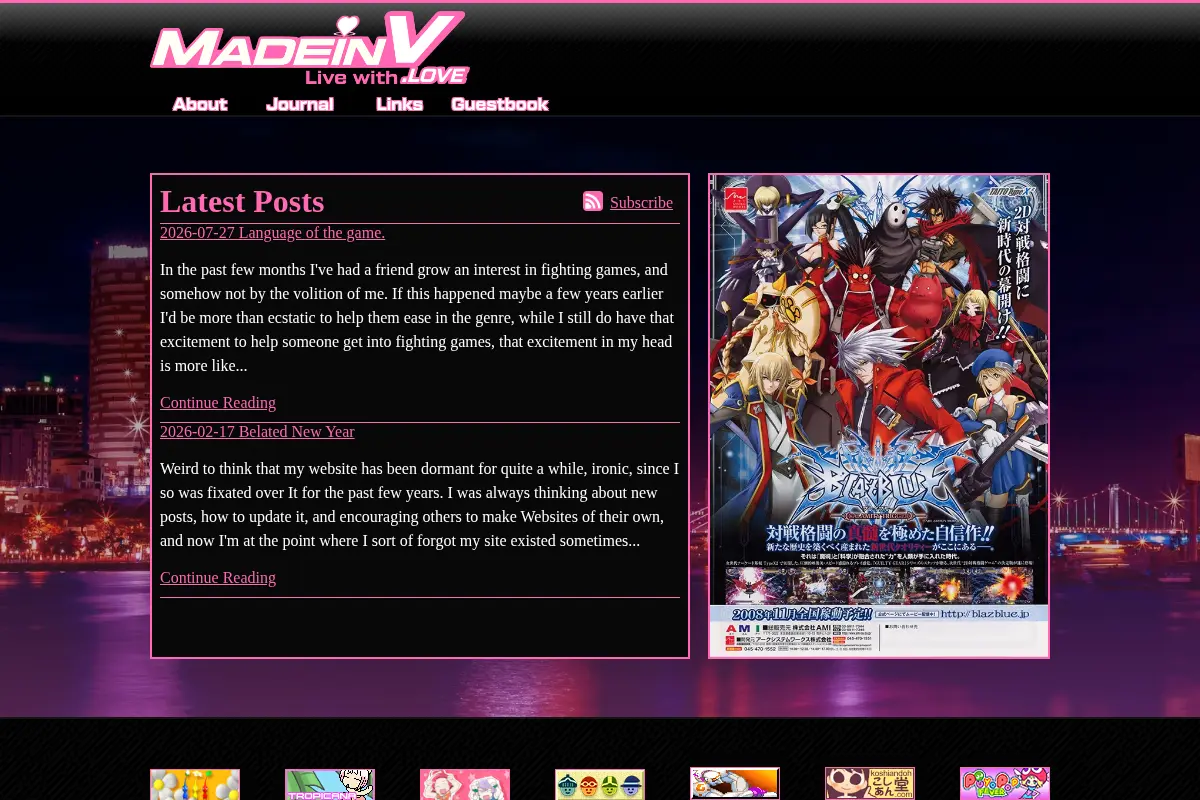Click the four round faces web badge

(600, 785)
